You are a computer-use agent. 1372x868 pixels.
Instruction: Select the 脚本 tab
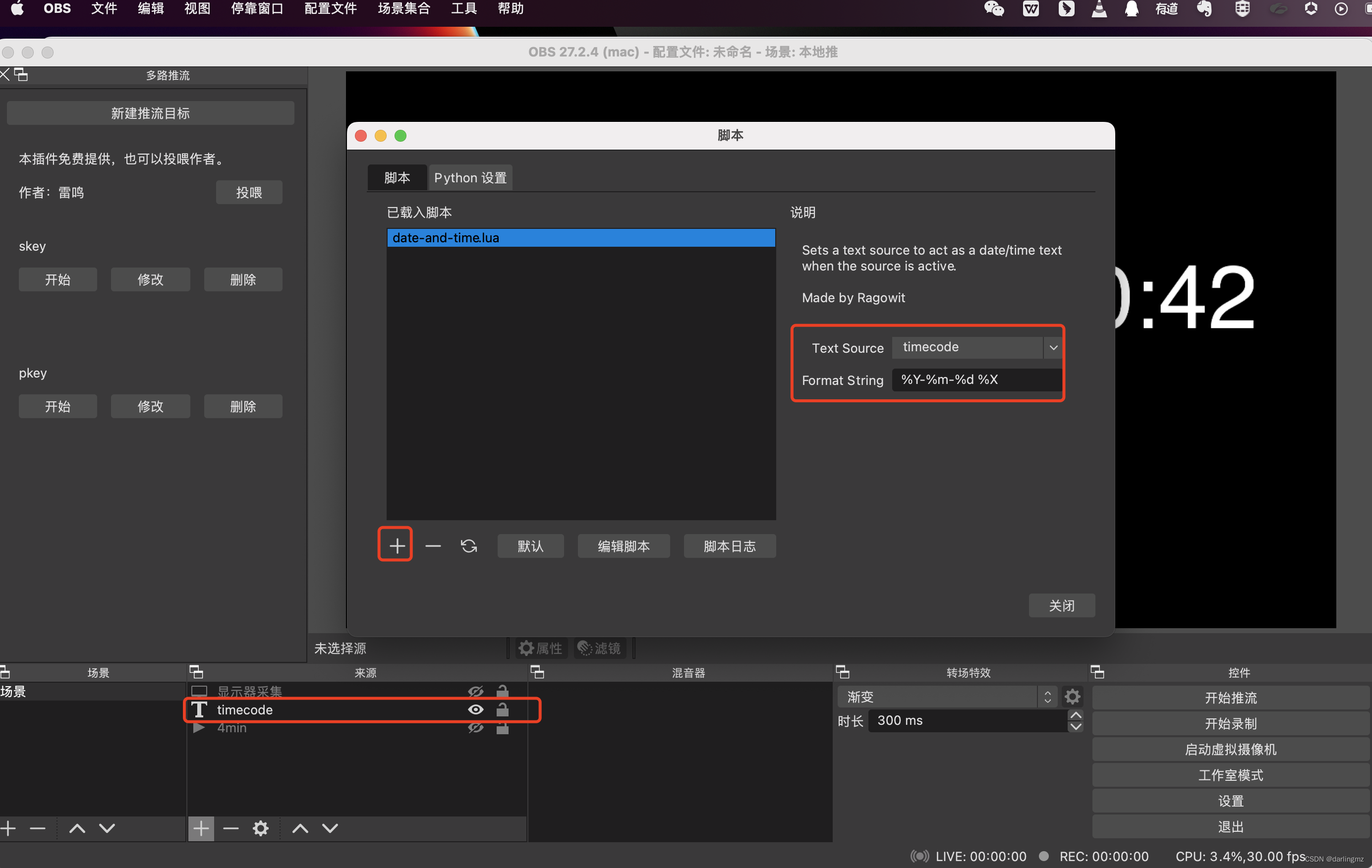397,178
